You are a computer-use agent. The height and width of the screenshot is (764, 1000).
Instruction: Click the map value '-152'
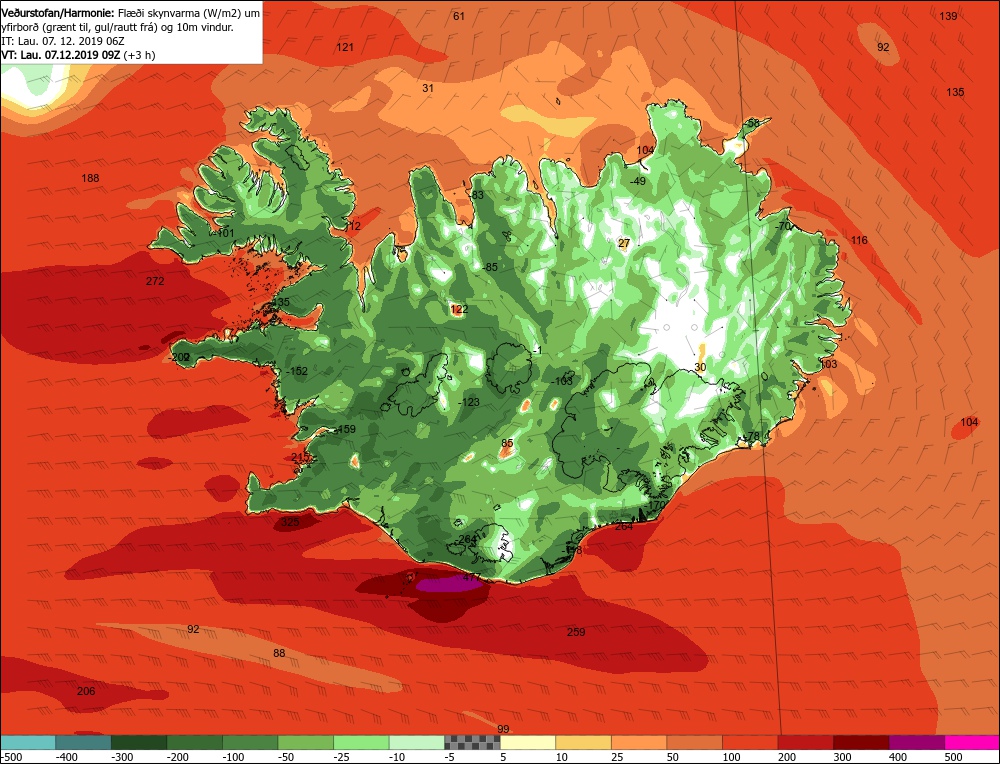(297, 371)
